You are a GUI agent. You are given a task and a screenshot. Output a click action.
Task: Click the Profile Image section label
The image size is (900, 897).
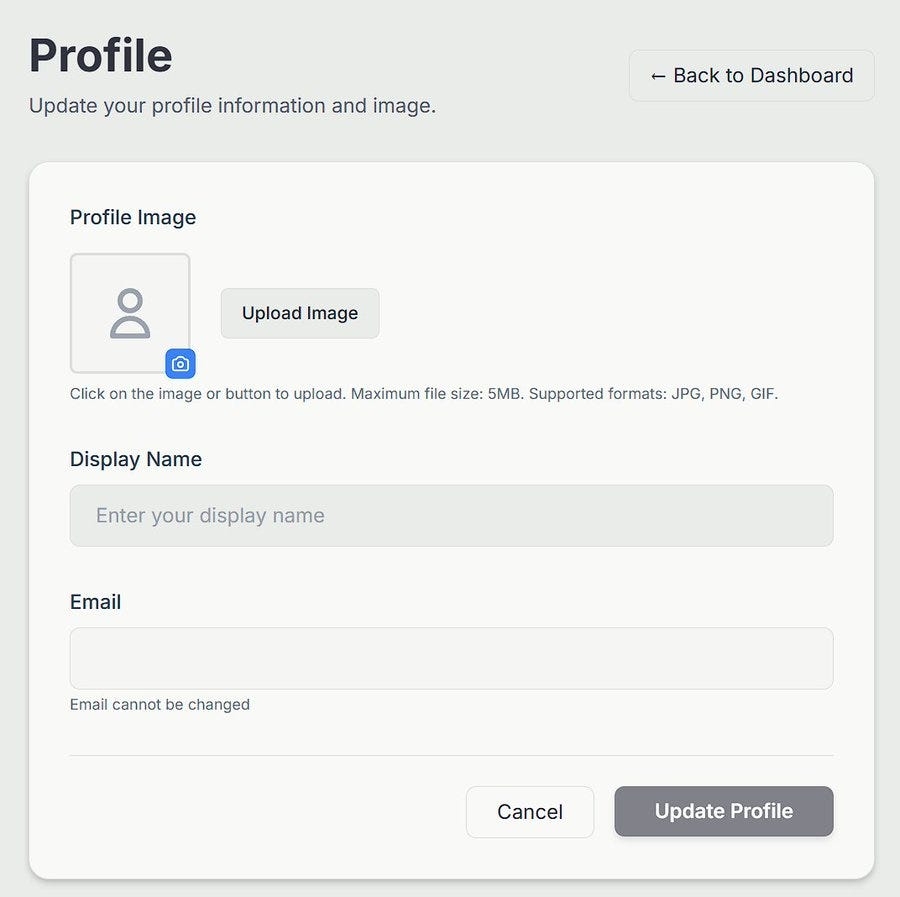[133, 217]
